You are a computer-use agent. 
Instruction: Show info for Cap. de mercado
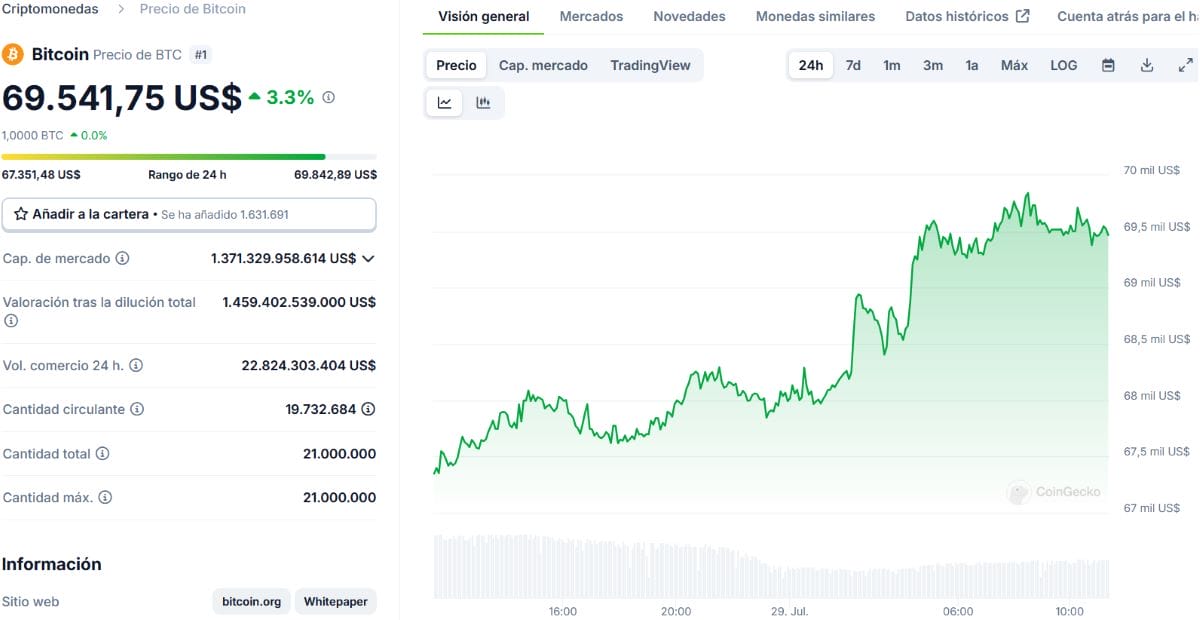122,258
